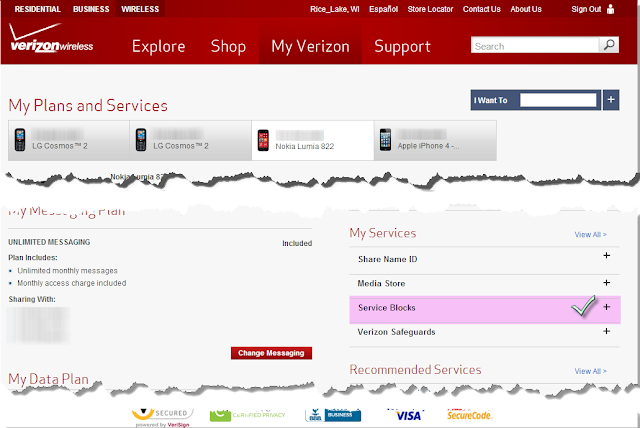Click the Verified by VISA logo
The image size is (640, 428).
click(405, 415)
